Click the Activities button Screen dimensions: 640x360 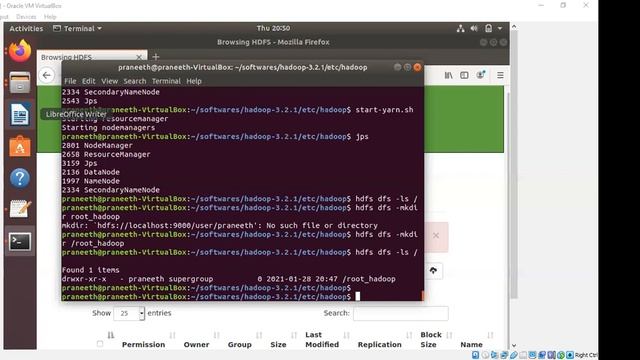[x=26, y=28]
